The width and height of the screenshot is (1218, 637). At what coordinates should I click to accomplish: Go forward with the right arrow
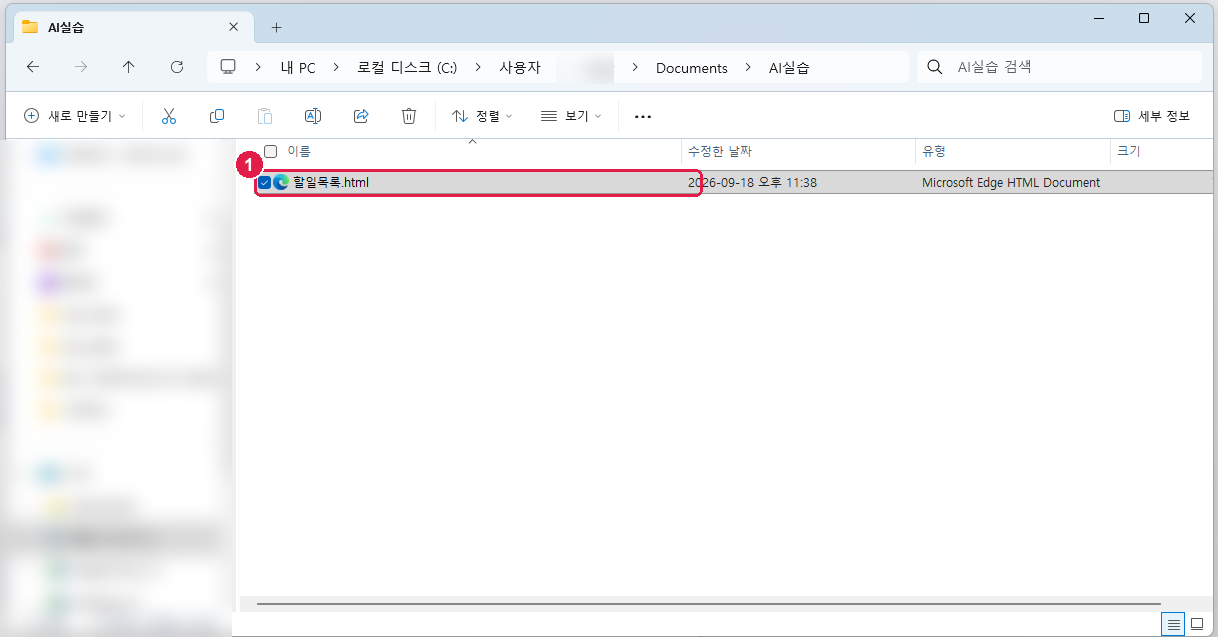click(81, 67)
